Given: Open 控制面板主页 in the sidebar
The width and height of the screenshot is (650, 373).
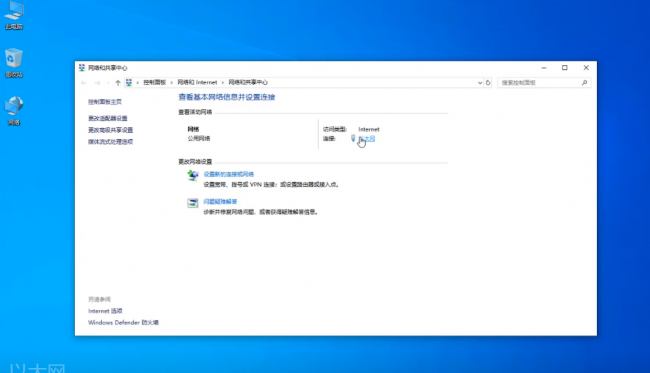Looking at the screenshot, I should pyautogui.click(x=105, y=102).
